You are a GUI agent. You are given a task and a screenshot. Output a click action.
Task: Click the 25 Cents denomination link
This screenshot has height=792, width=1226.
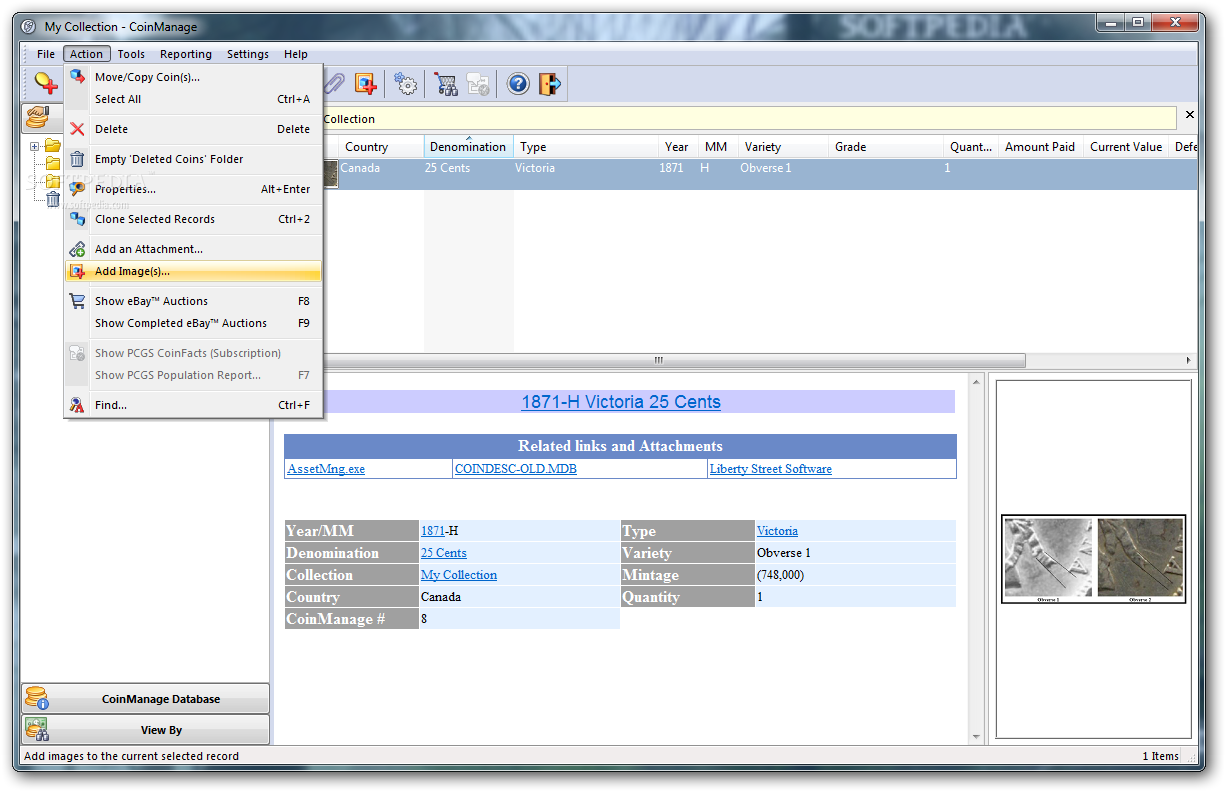tap(444, 553)
